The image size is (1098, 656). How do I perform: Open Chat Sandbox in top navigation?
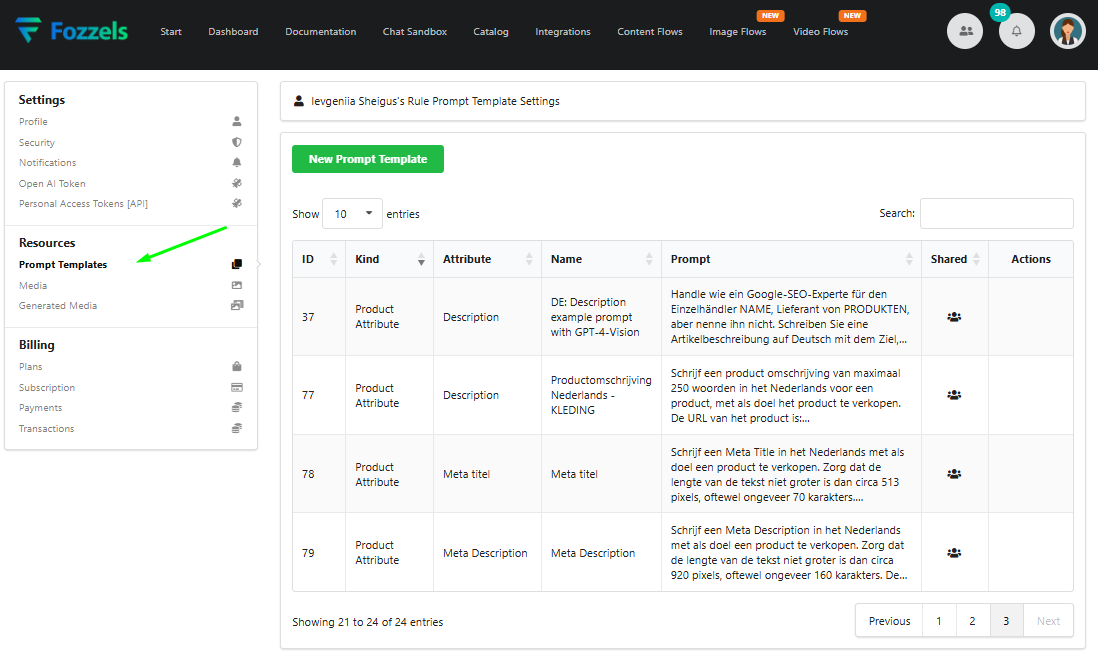[415, 32]
